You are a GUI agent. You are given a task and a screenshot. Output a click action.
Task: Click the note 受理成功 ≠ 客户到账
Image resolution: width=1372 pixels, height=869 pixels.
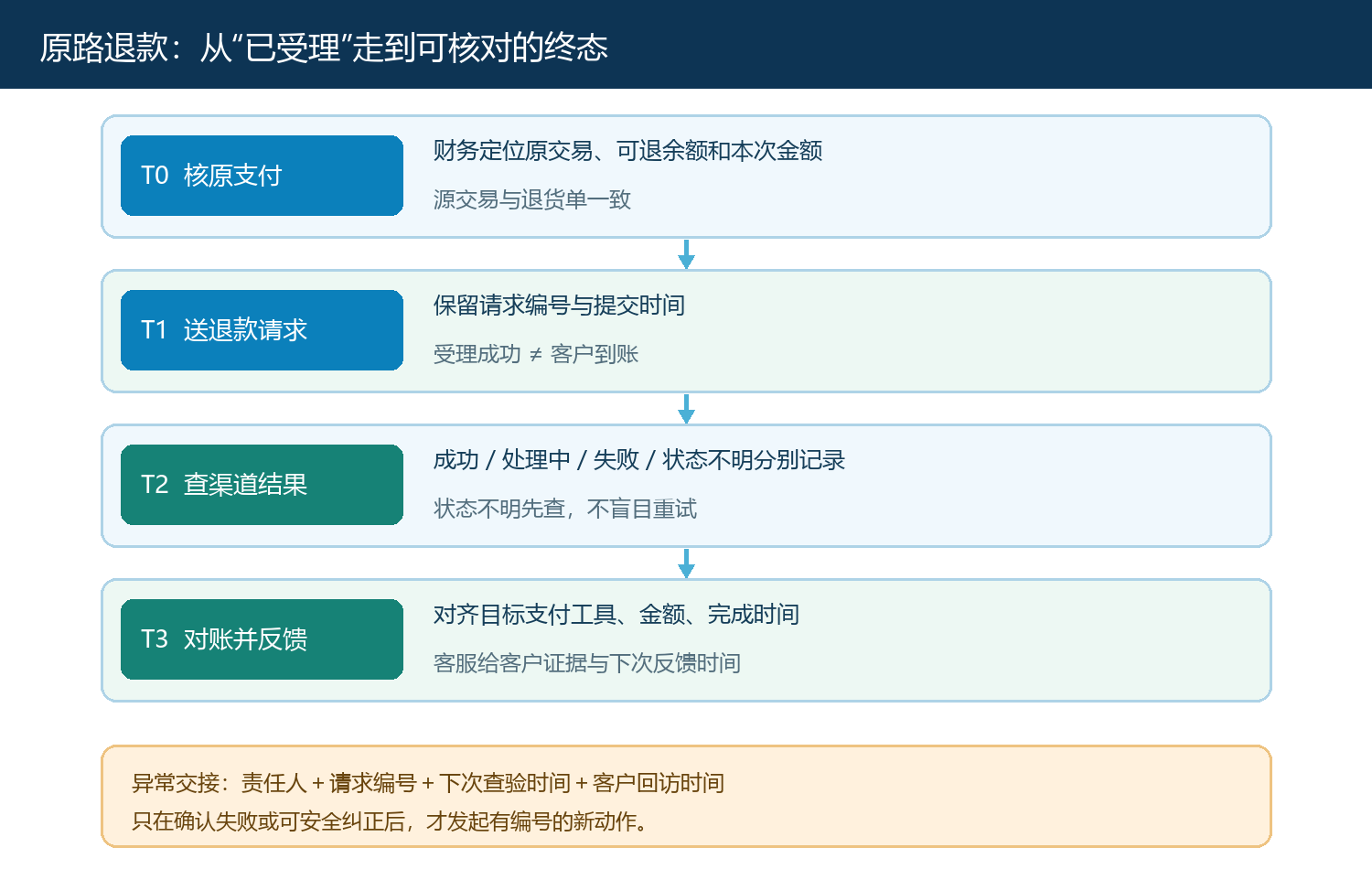[536, 354]
